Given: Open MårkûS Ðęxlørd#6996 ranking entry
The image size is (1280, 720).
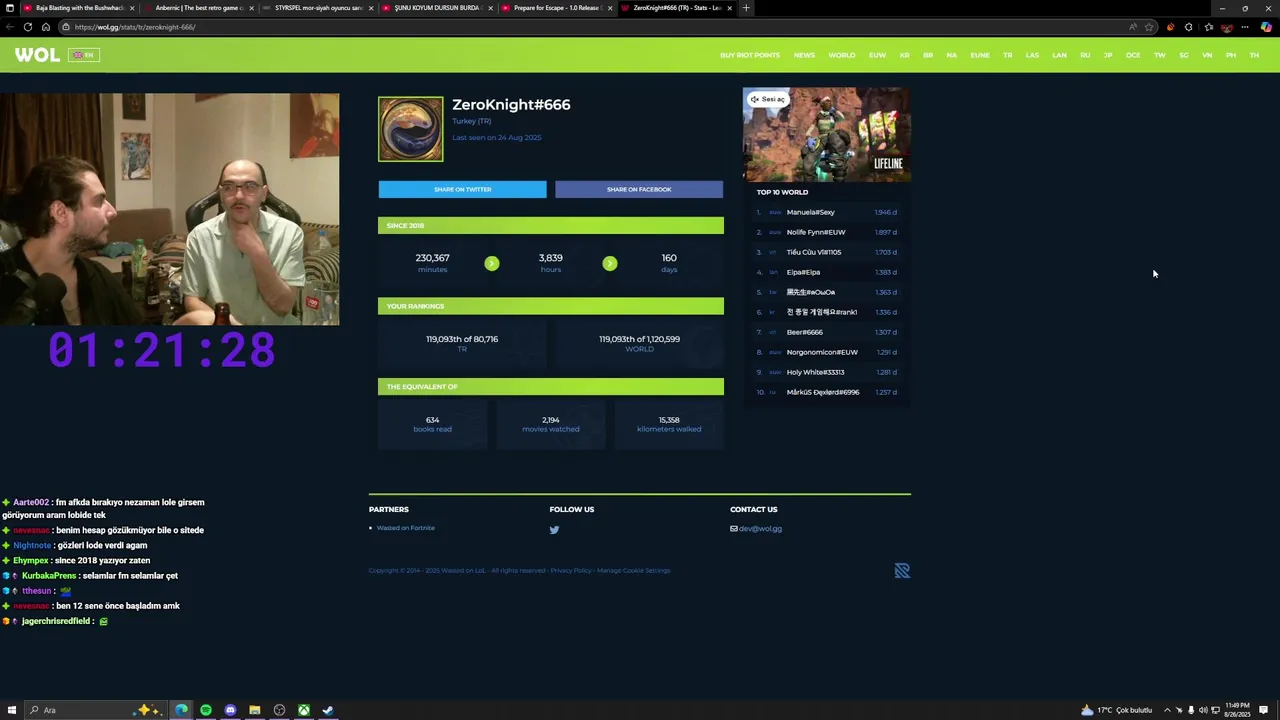Looking at the screenshot, I should [x=823, y=392].
